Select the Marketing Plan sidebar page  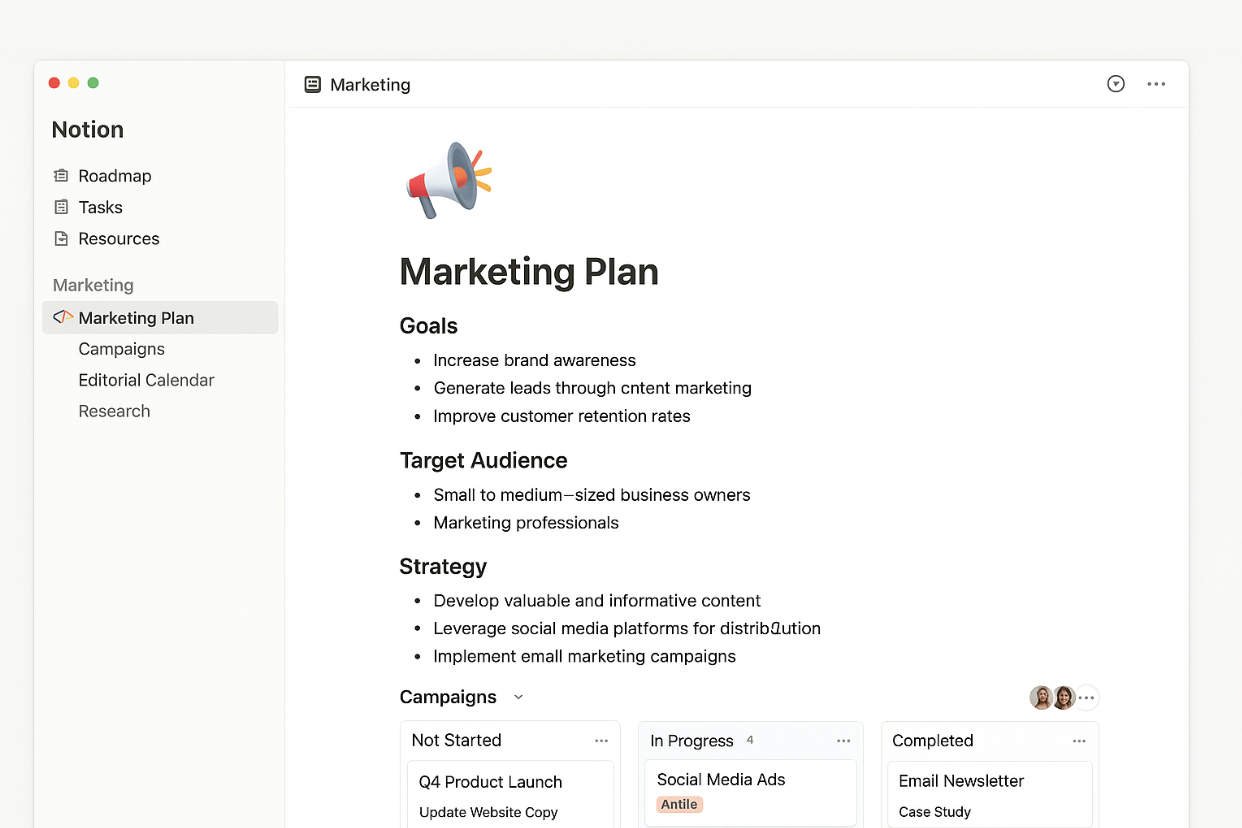160,317
